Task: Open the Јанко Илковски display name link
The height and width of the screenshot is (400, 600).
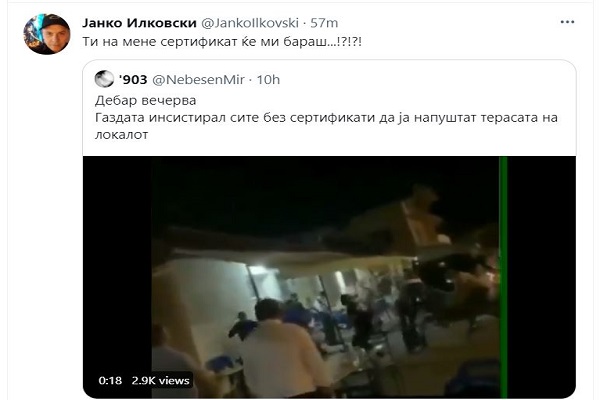Action: pos(139,23)
